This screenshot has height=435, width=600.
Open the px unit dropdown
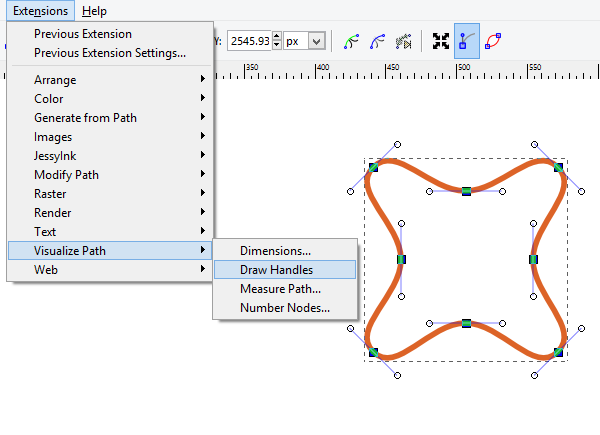click(x=316, y=41)
